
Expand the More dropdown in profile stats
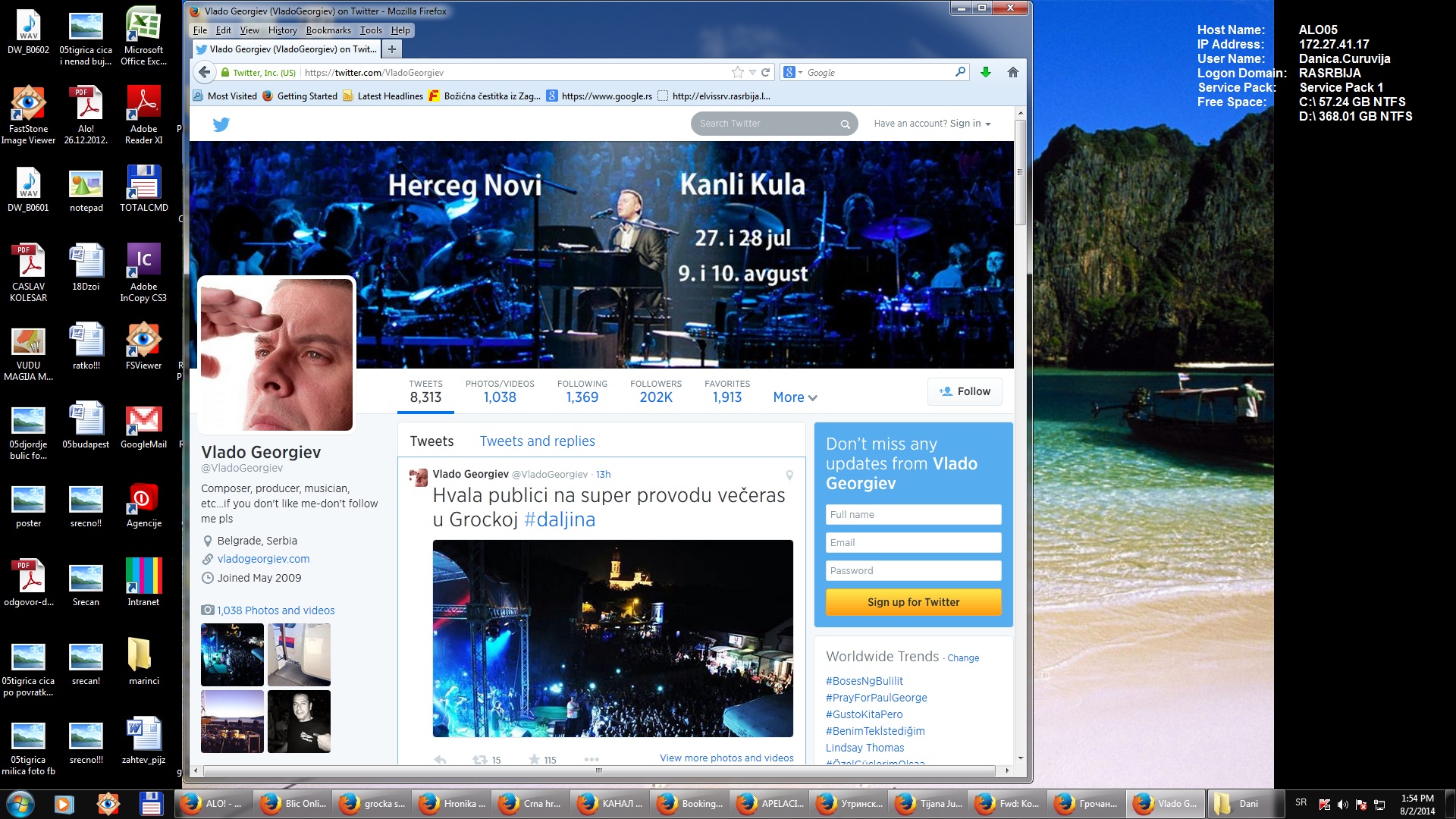(x=795, y=397)
